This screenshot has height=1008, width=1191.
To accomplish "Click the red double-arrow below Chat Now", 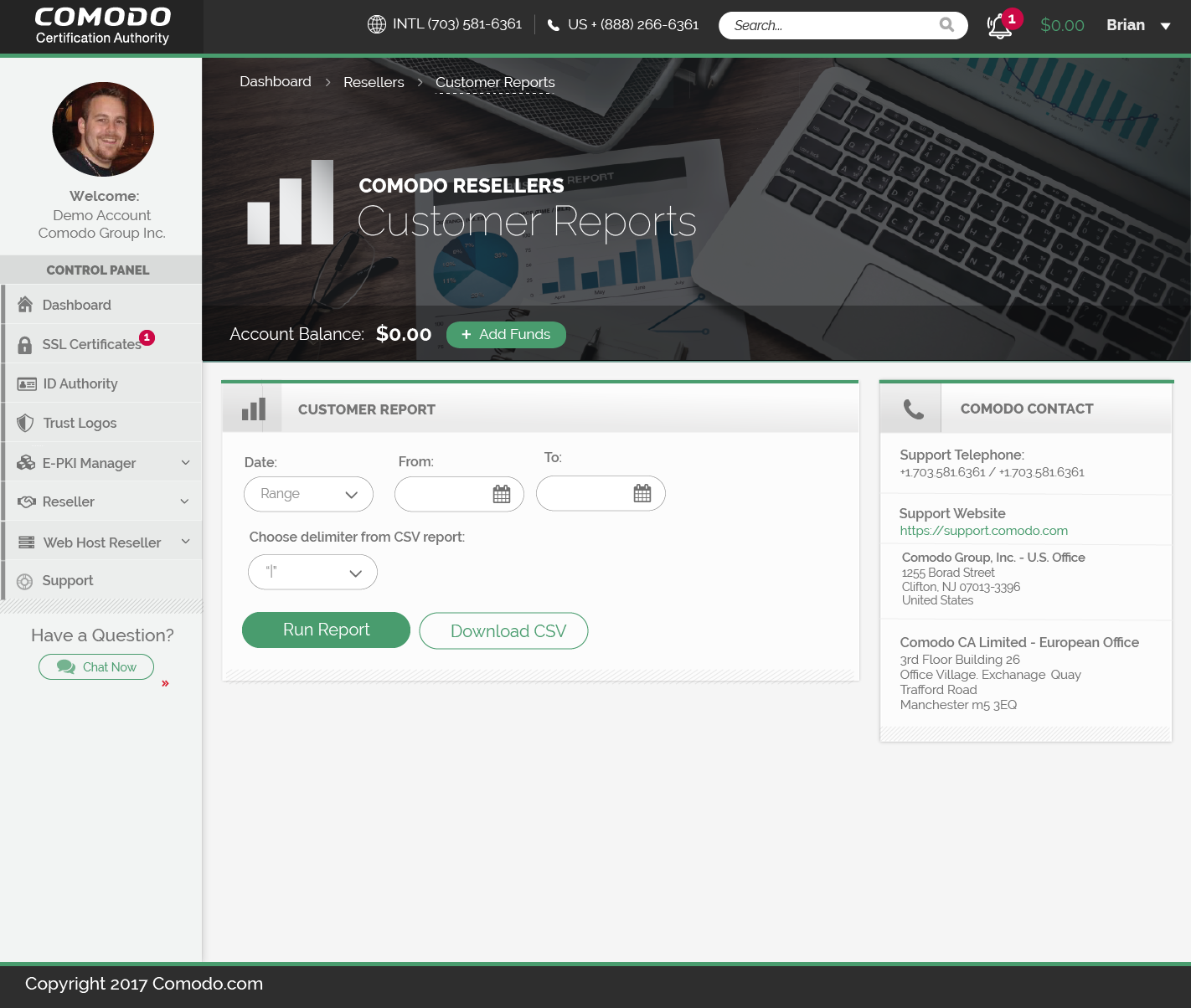I will click(165, 683).
